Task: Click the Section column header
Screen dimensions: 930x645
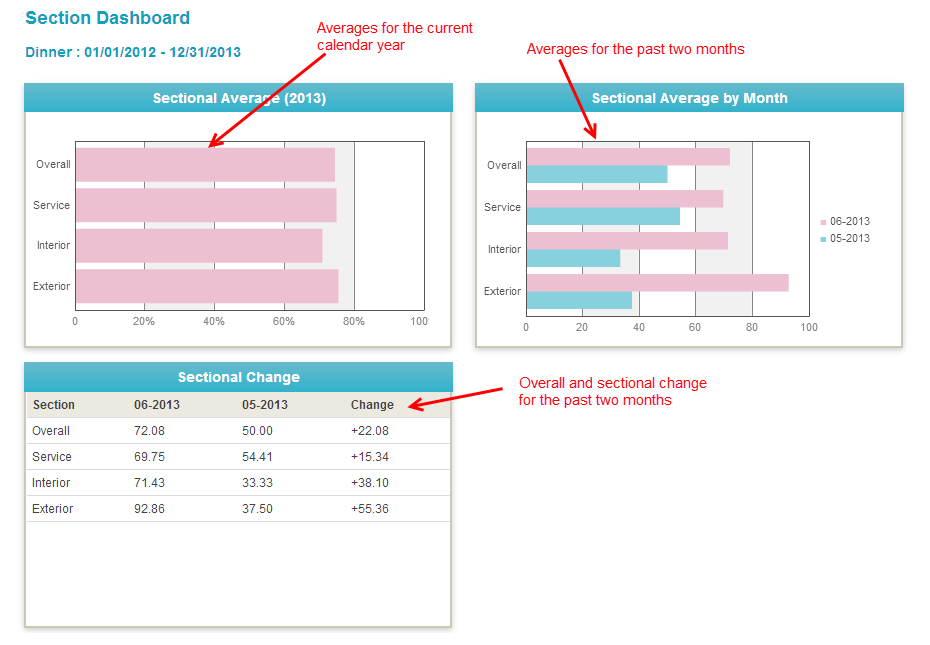Action: pyautogui.click(x=54, y=405)
